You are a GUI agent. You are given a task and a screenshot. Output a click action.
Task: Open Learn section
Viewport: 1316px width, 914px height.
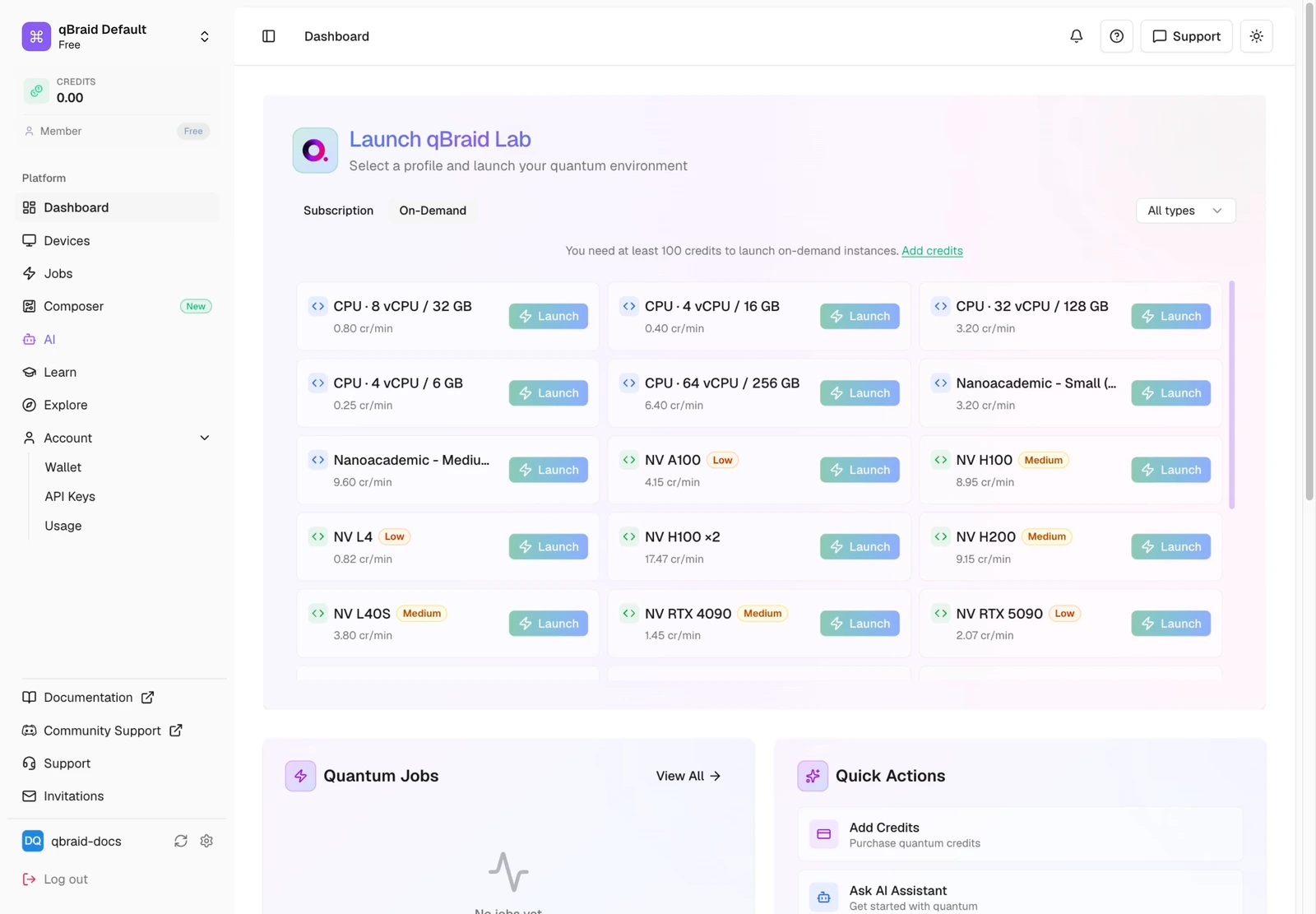coord(117,372)
